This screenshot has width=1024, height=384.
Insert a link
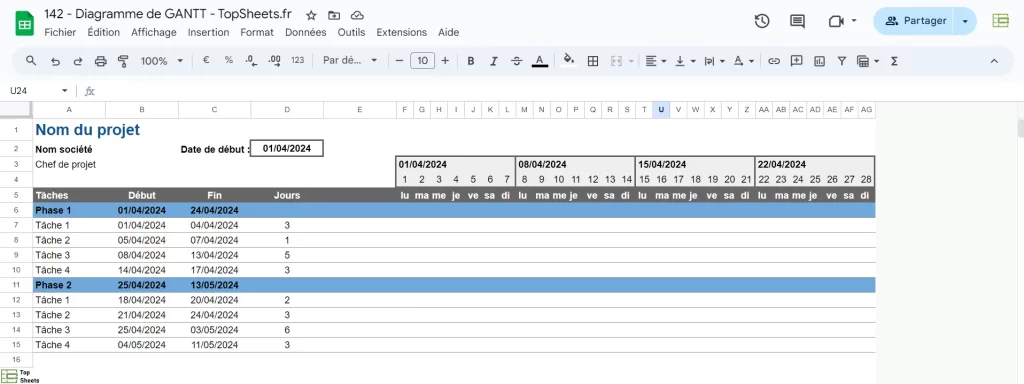774,61
